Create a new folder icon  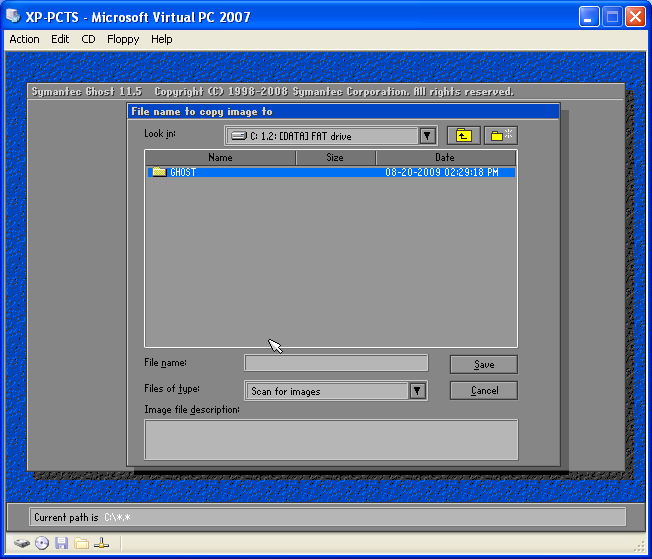pyautogui.click(x=501, y=136)
